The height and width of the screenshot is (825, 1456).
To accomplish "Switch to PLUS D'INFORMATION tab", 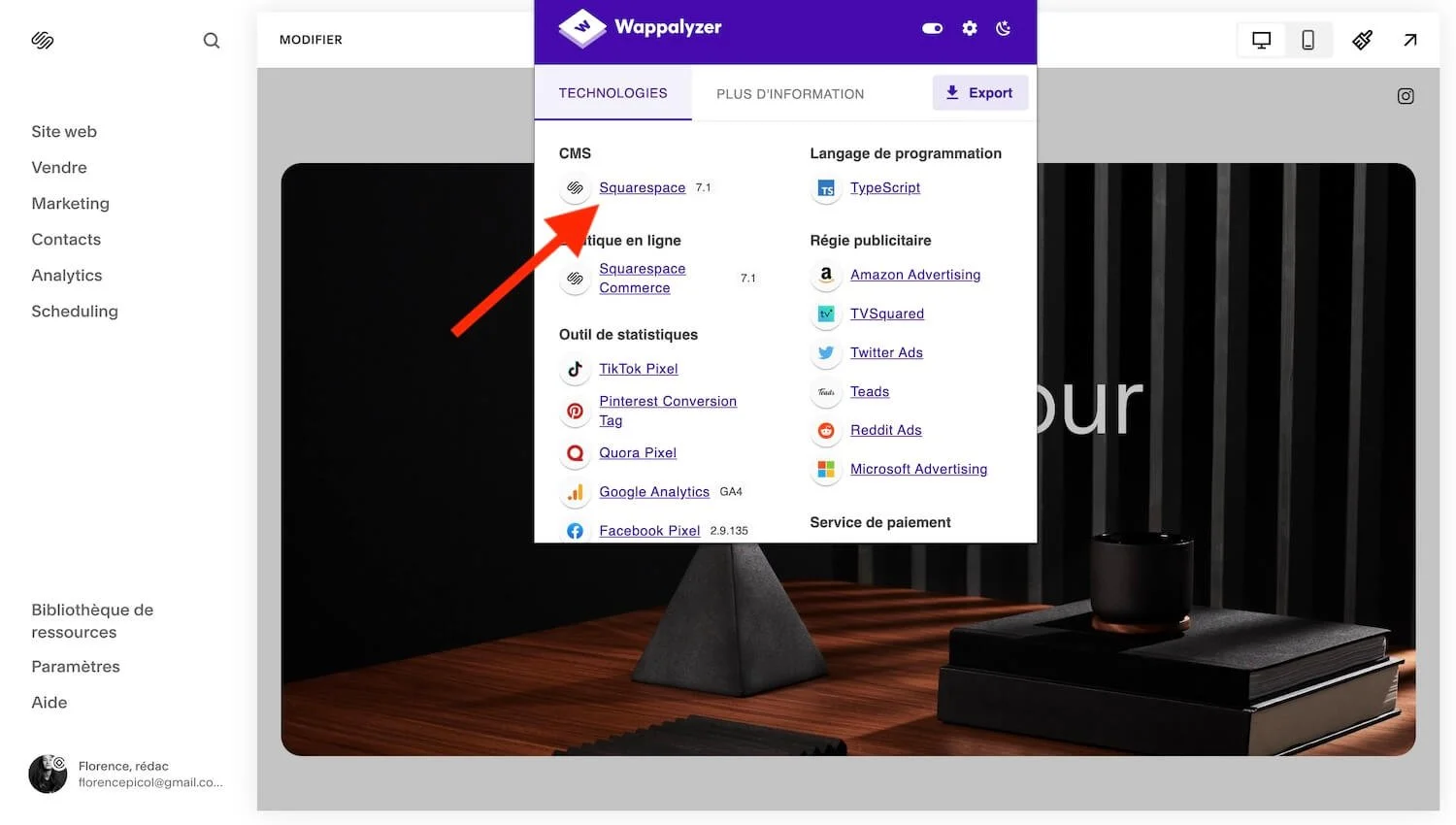I will point(790,94).
